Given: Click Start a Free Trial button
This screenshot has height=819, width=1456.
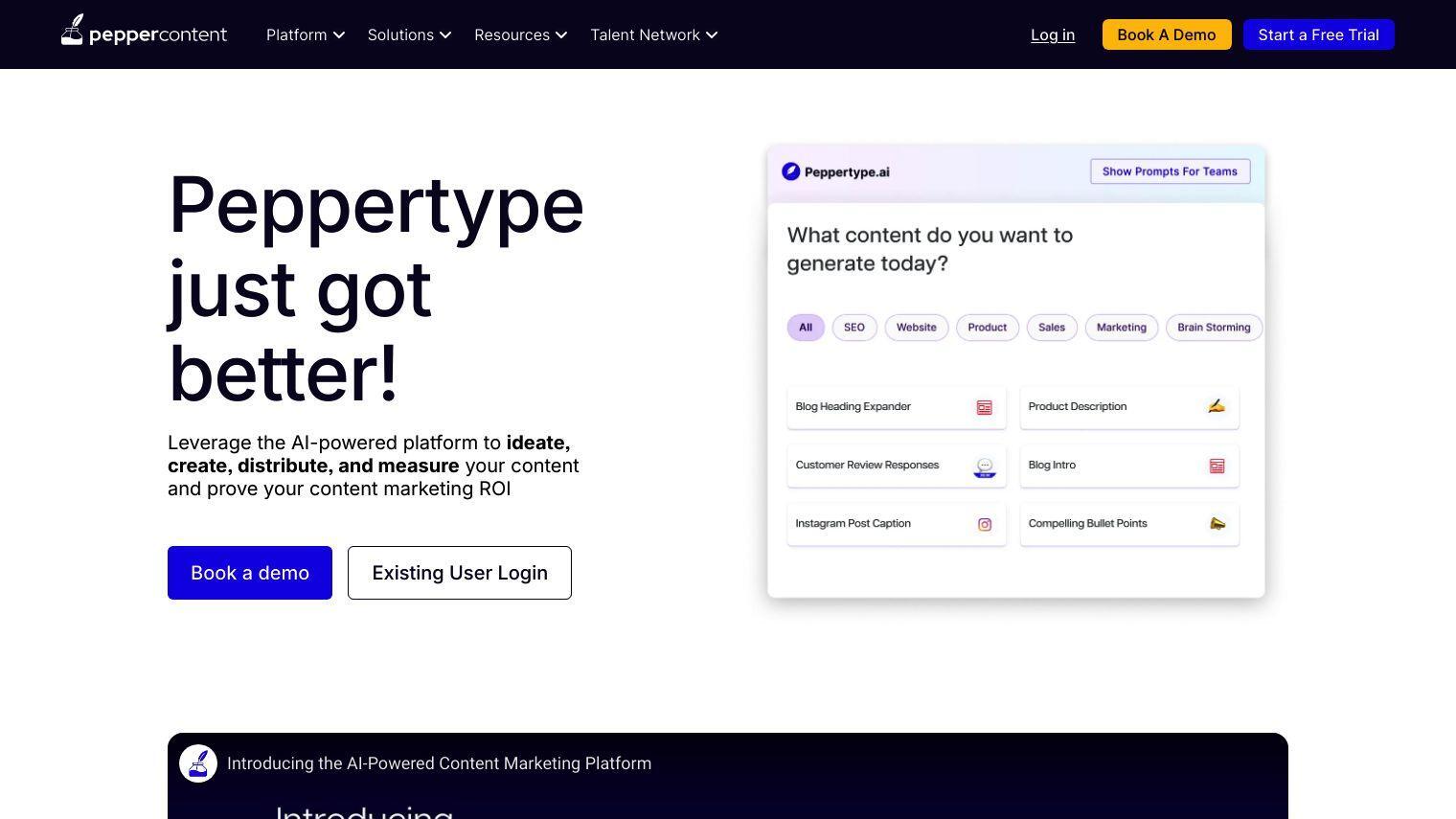Looking at the screenshot, I should click(1319, 34).
